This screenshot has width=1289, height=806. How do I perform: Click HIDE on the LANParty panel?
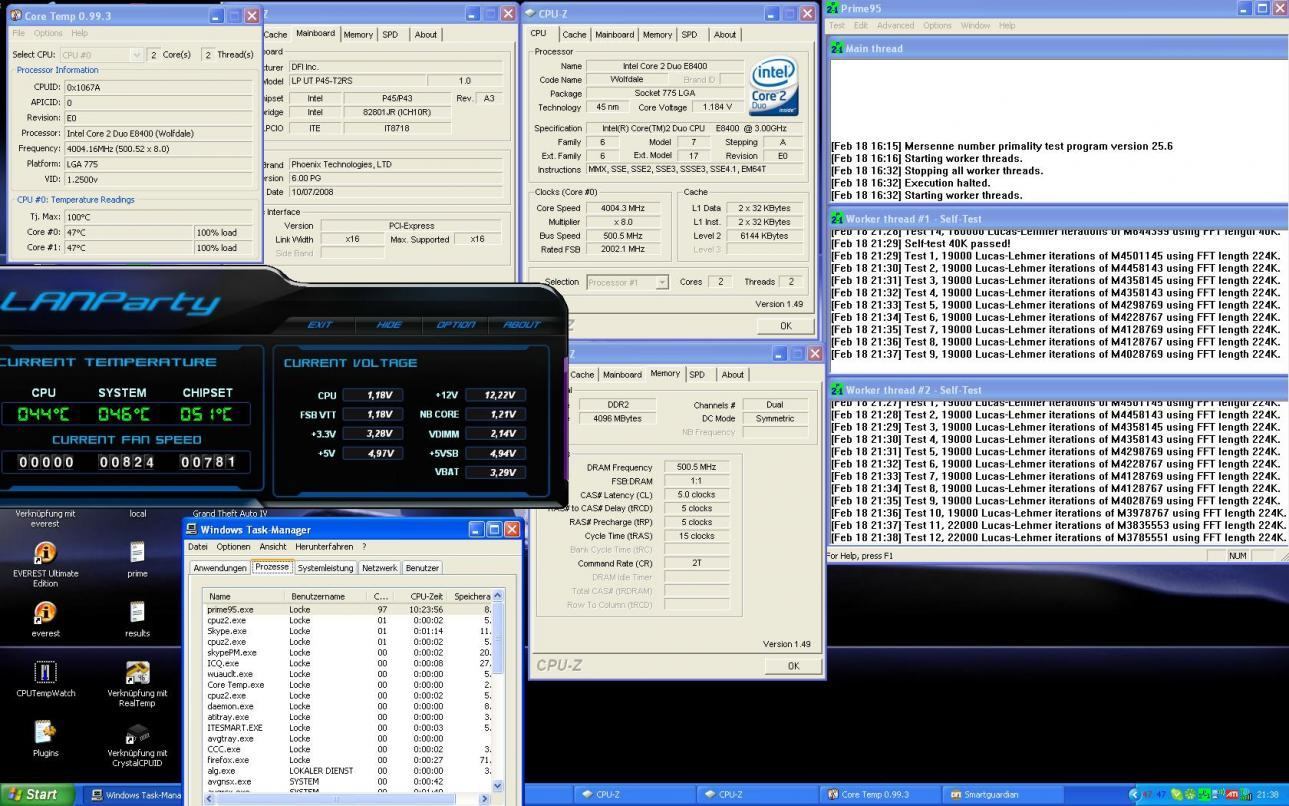pyautogui.click(x=389, y=324)
